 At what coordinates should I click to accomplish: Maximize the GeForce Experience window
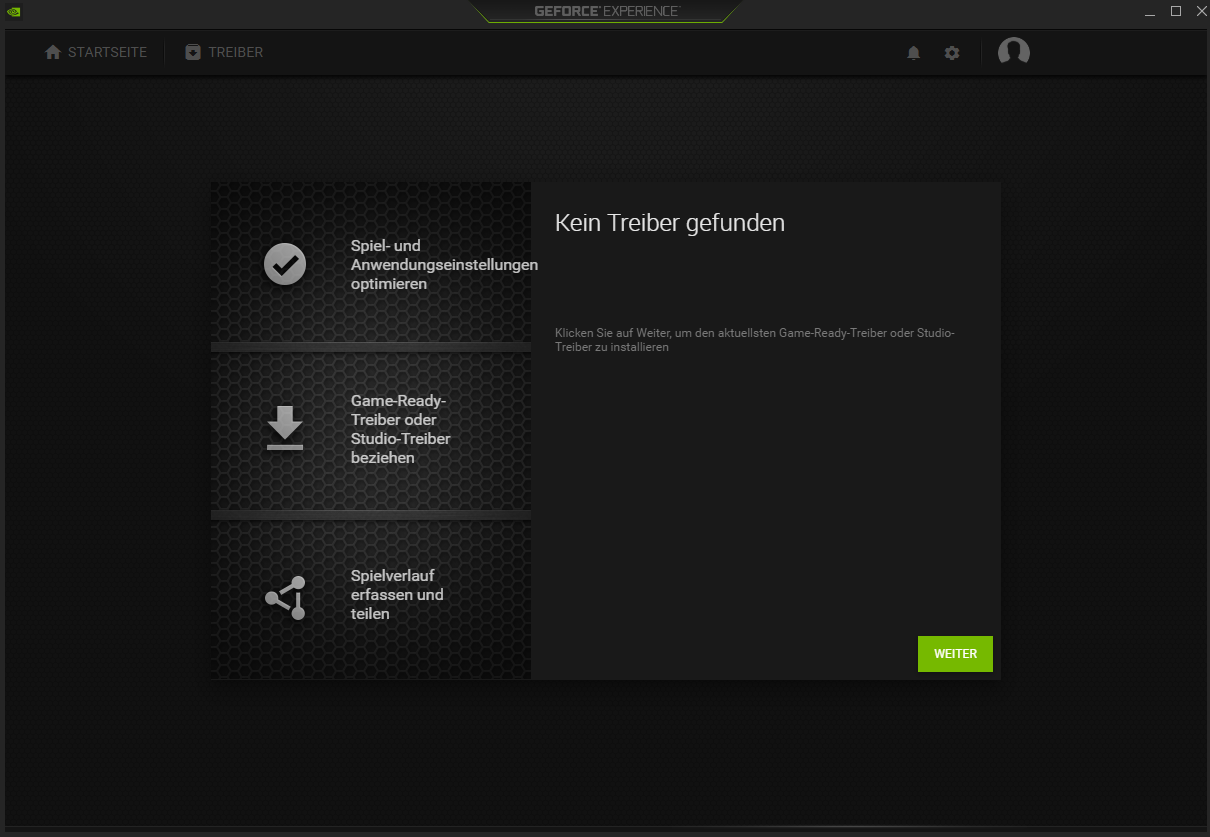1176,11
